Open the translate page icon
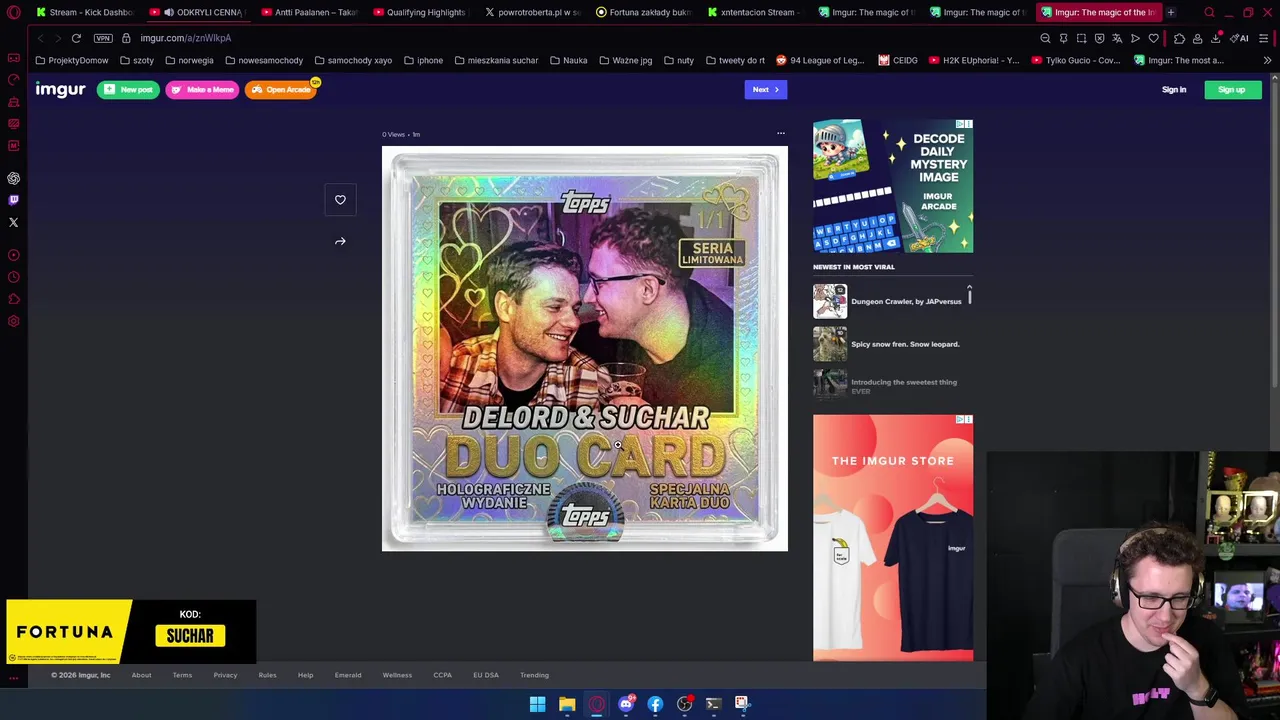The height and width of the screenshot is (720, 1280). pos(1117,38)
